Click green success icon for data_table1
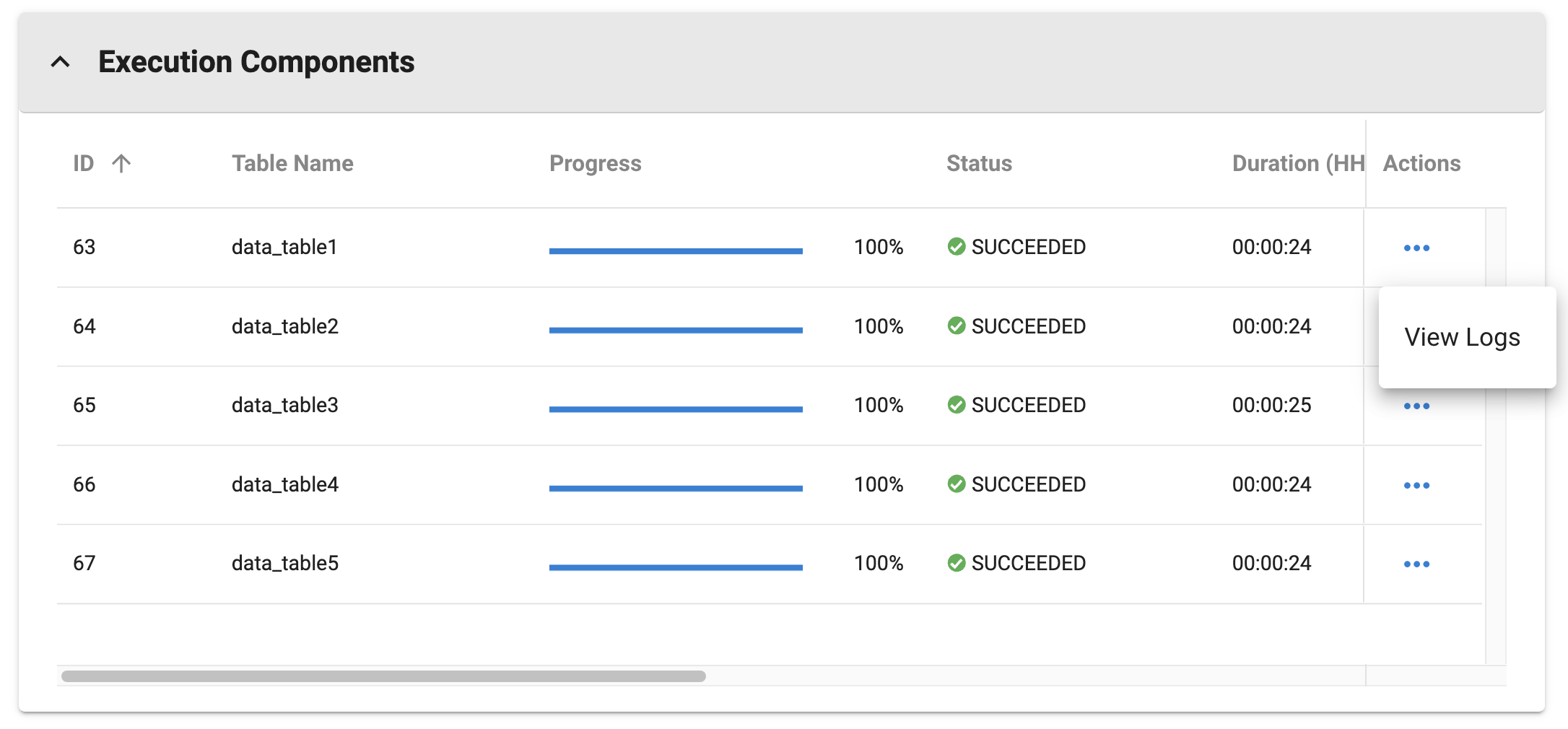This screenshot has width=1568, height=729. (x=957, y=247)
